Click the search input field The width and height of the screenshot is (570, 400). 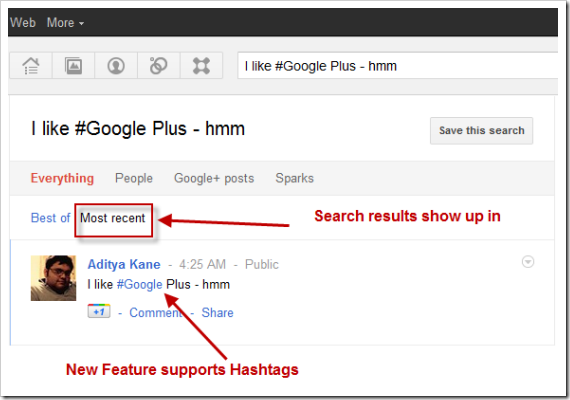click(398, 66)
